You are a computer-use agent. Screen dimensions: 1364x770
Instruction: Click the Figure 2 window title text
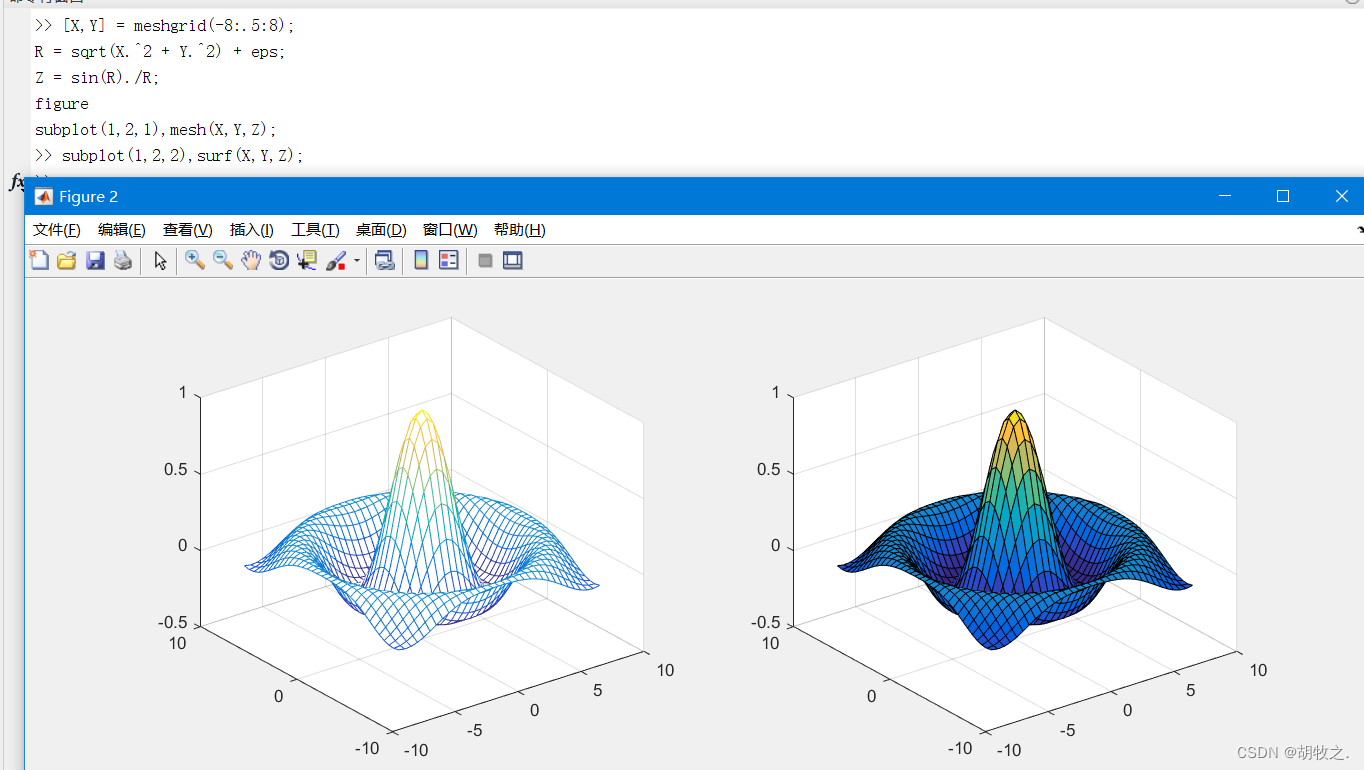coord(89,197)
